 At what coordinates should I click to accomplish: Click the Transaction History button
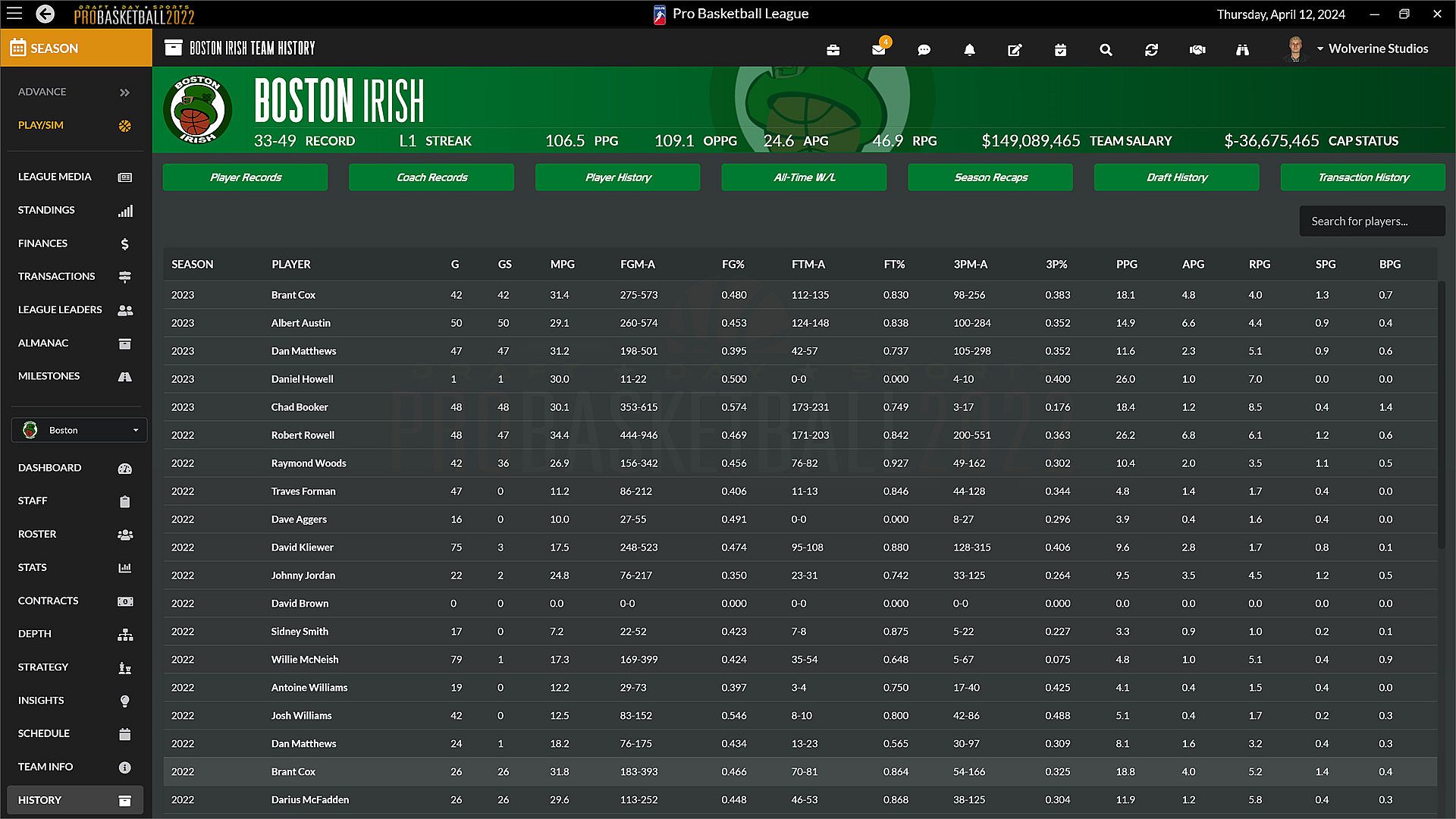(1363, 177)
